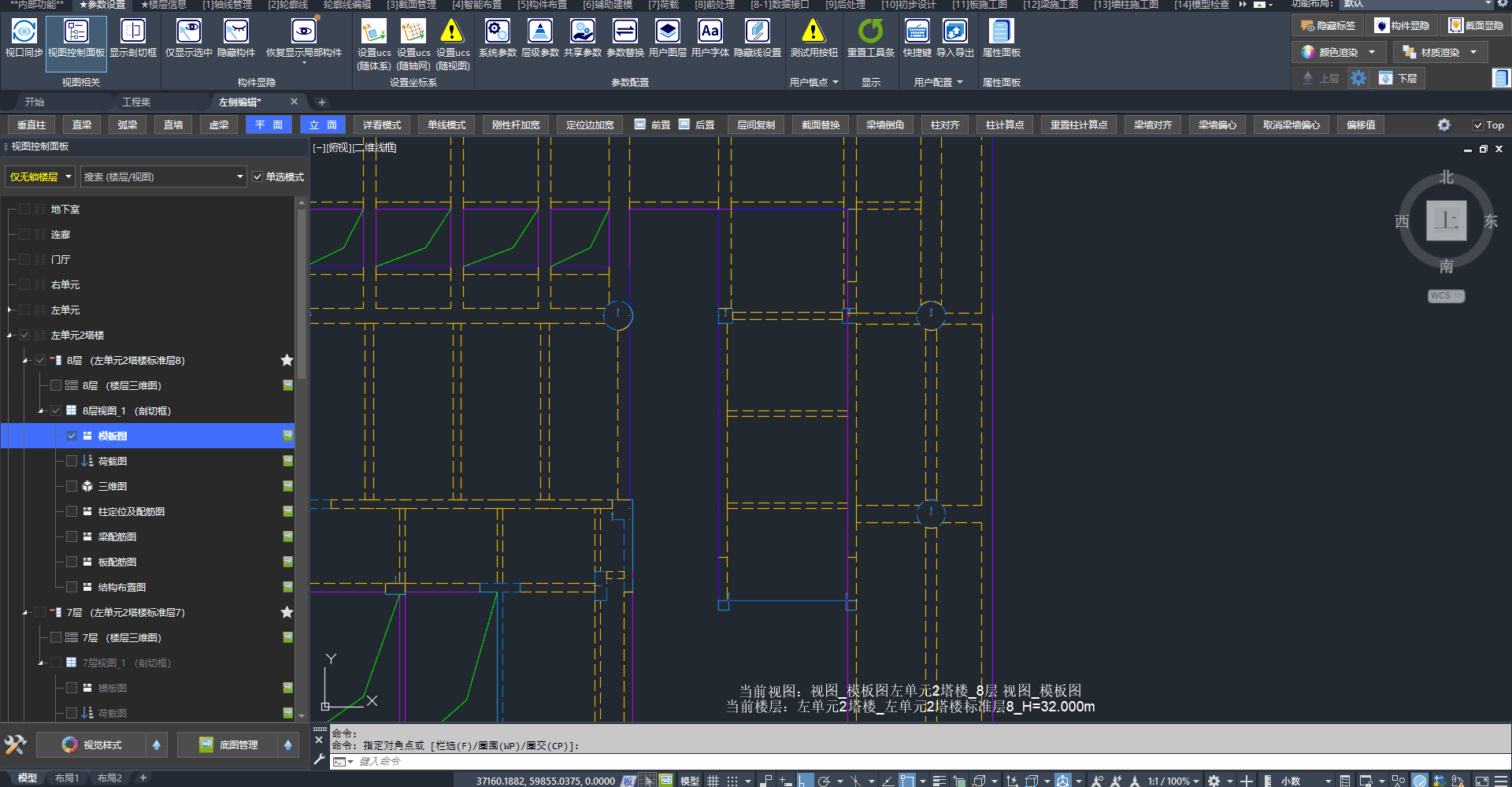Expand the 颜色渲染 dropdown
The height and width of the screenshot is (787, 1512).
tap(1372, 53)
